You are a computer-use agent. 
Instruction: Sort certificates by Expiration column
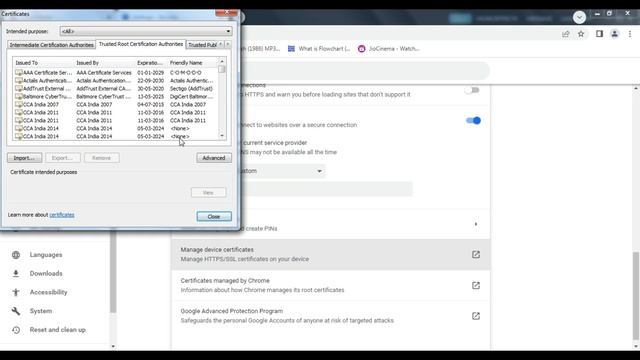point(151,63)
